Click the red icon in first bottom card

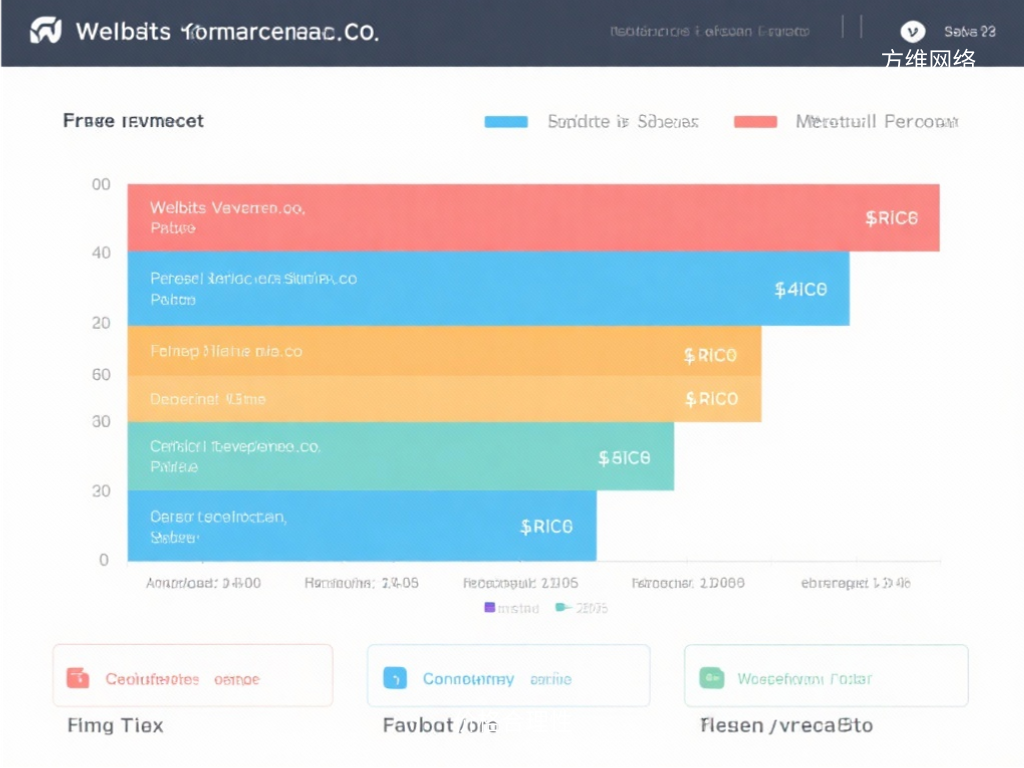coord(77,678)
